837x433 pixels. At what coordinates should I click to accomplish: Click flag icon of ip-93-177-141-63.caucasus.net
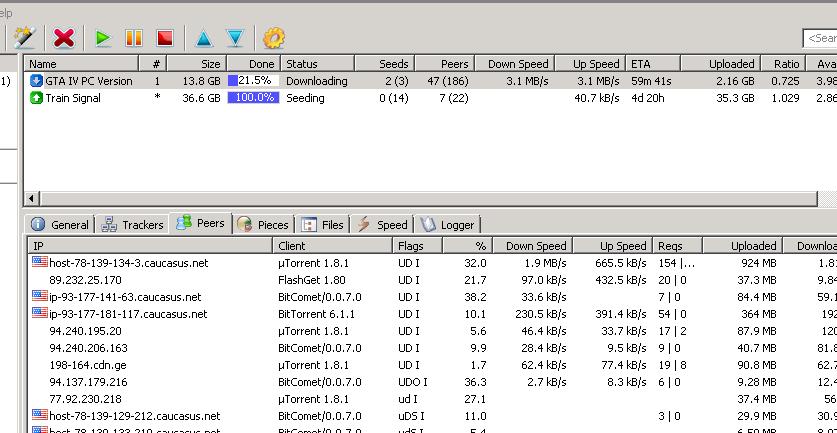click(40, 296)
